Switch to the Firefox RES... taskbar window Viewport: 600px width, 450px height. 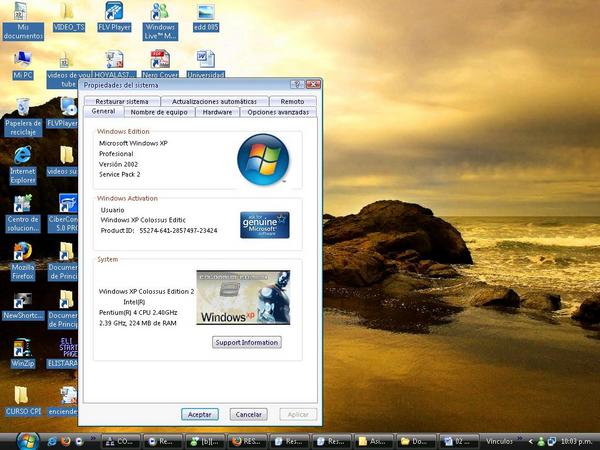(x=247, y=442)
